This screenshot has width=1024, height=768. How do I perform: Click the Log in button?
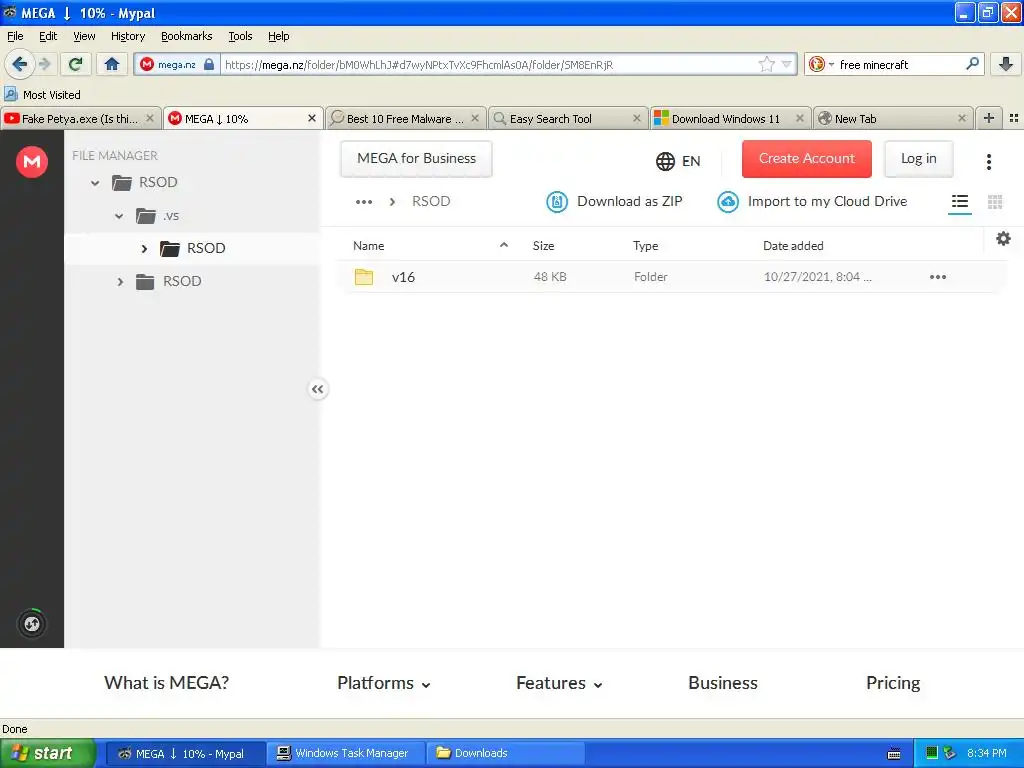coord(918,159)
